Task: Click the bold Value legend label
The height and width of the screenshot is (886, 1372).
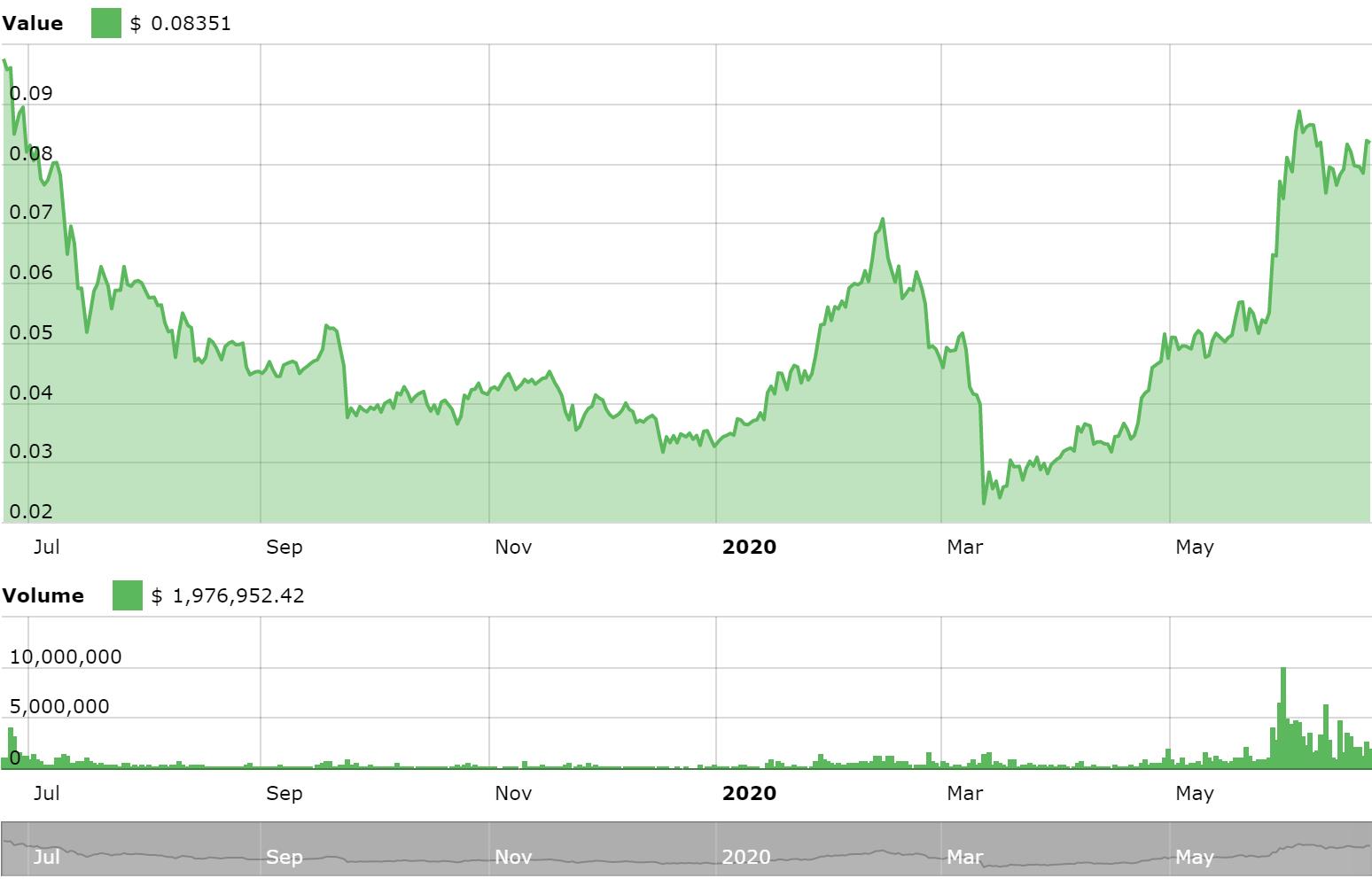Action: pyautogui.click(x=34, y=23)
